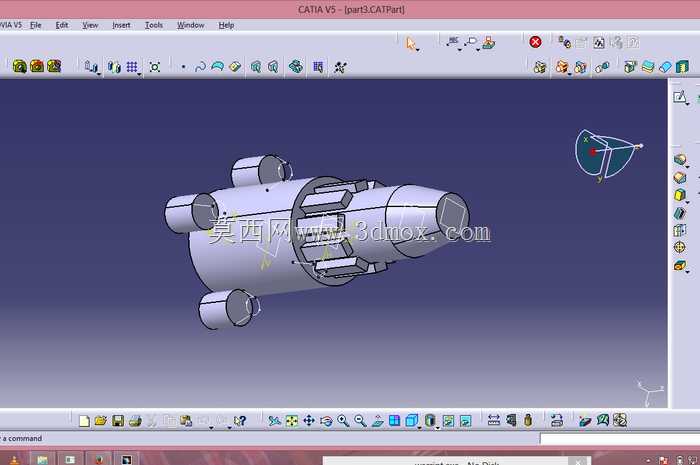Click the Paste clipboard icon
This screenshot has width=700, height=465.
point(186,421)
